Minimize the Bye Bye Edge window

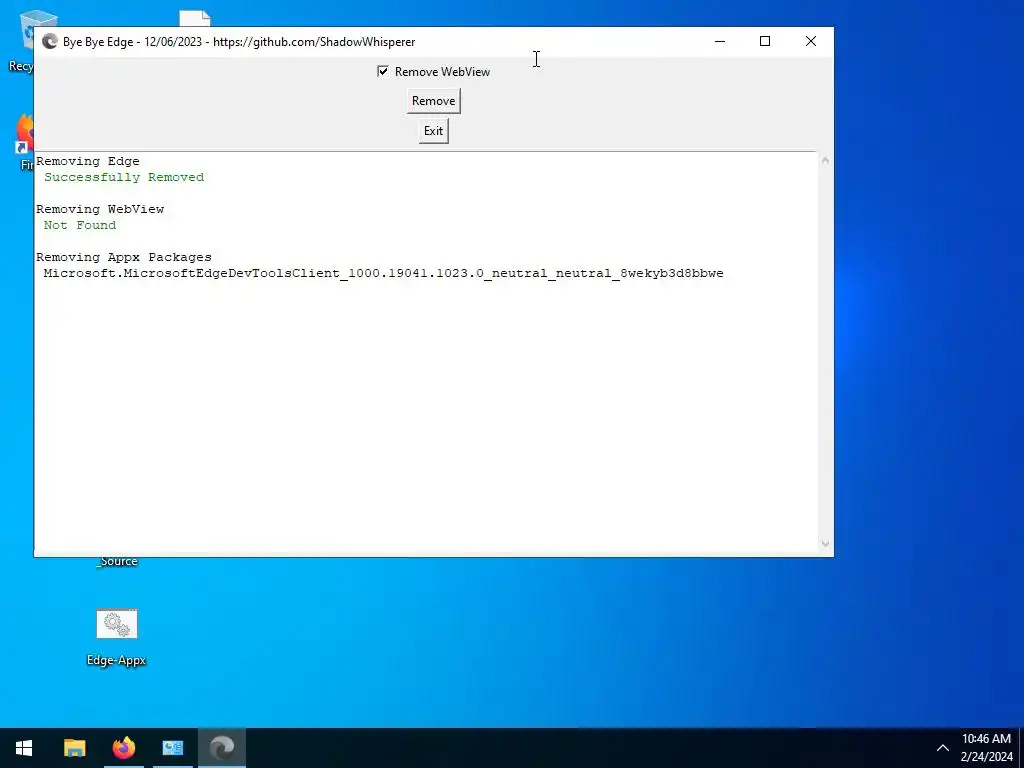tap(720, 41)
